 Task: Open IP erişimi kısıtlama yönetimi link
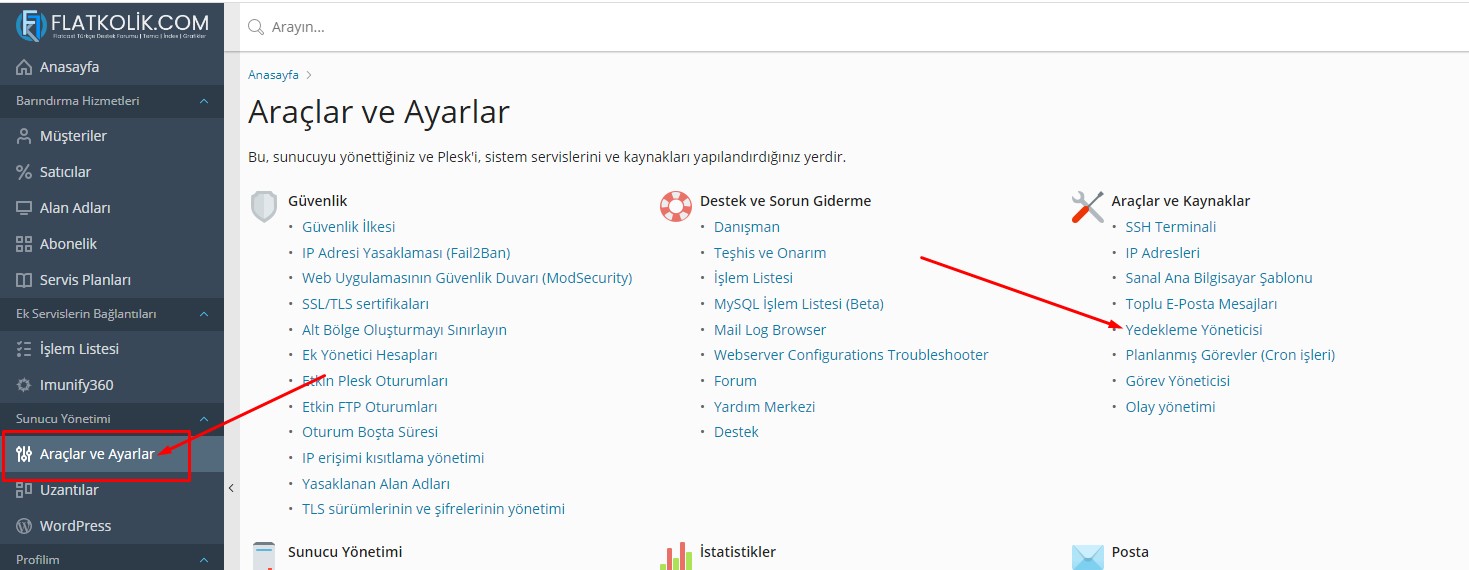393,458
